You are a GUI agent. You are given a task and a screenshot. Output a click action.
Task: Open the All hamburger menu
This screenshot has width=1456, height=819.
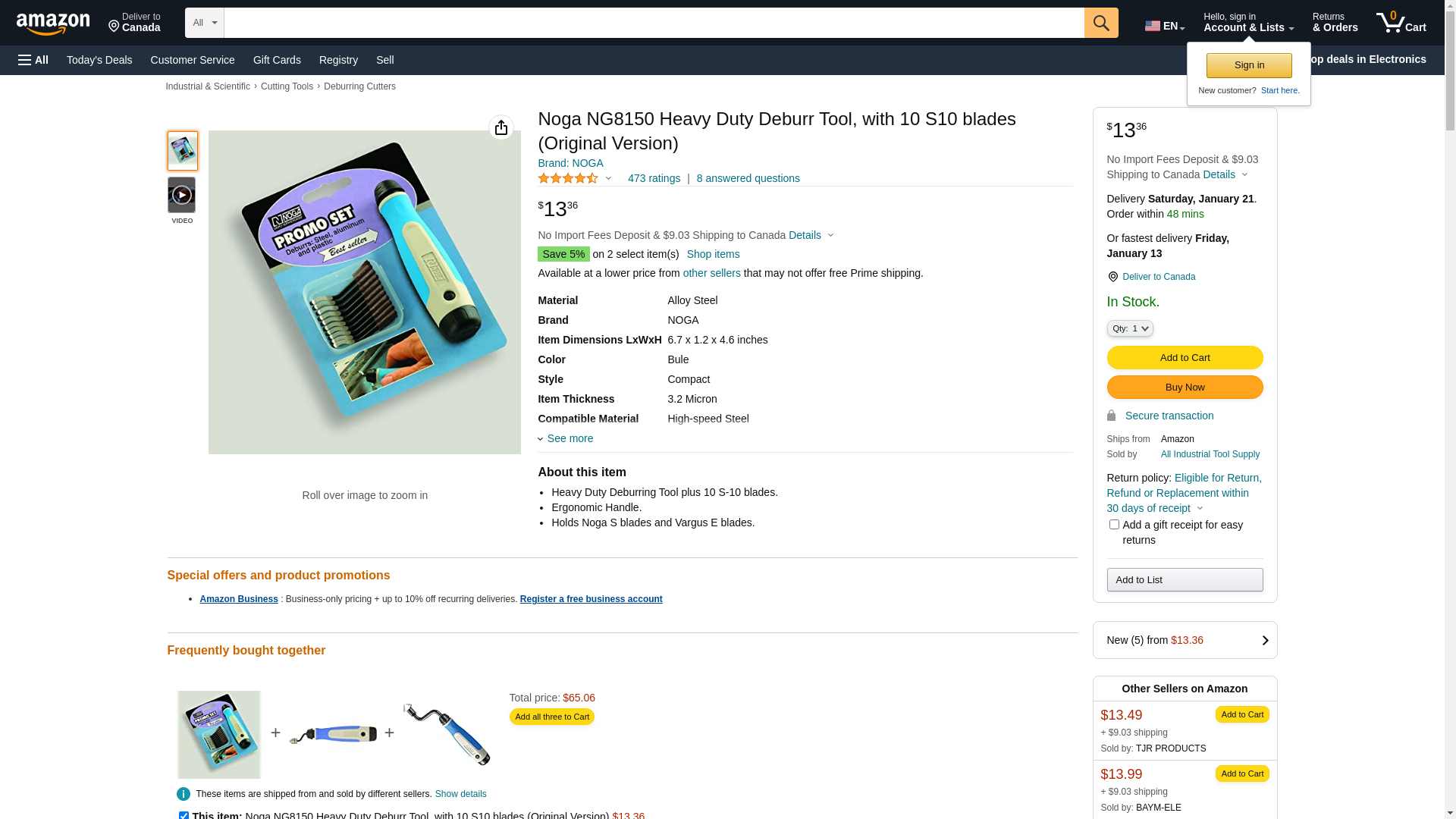[33, 60]
